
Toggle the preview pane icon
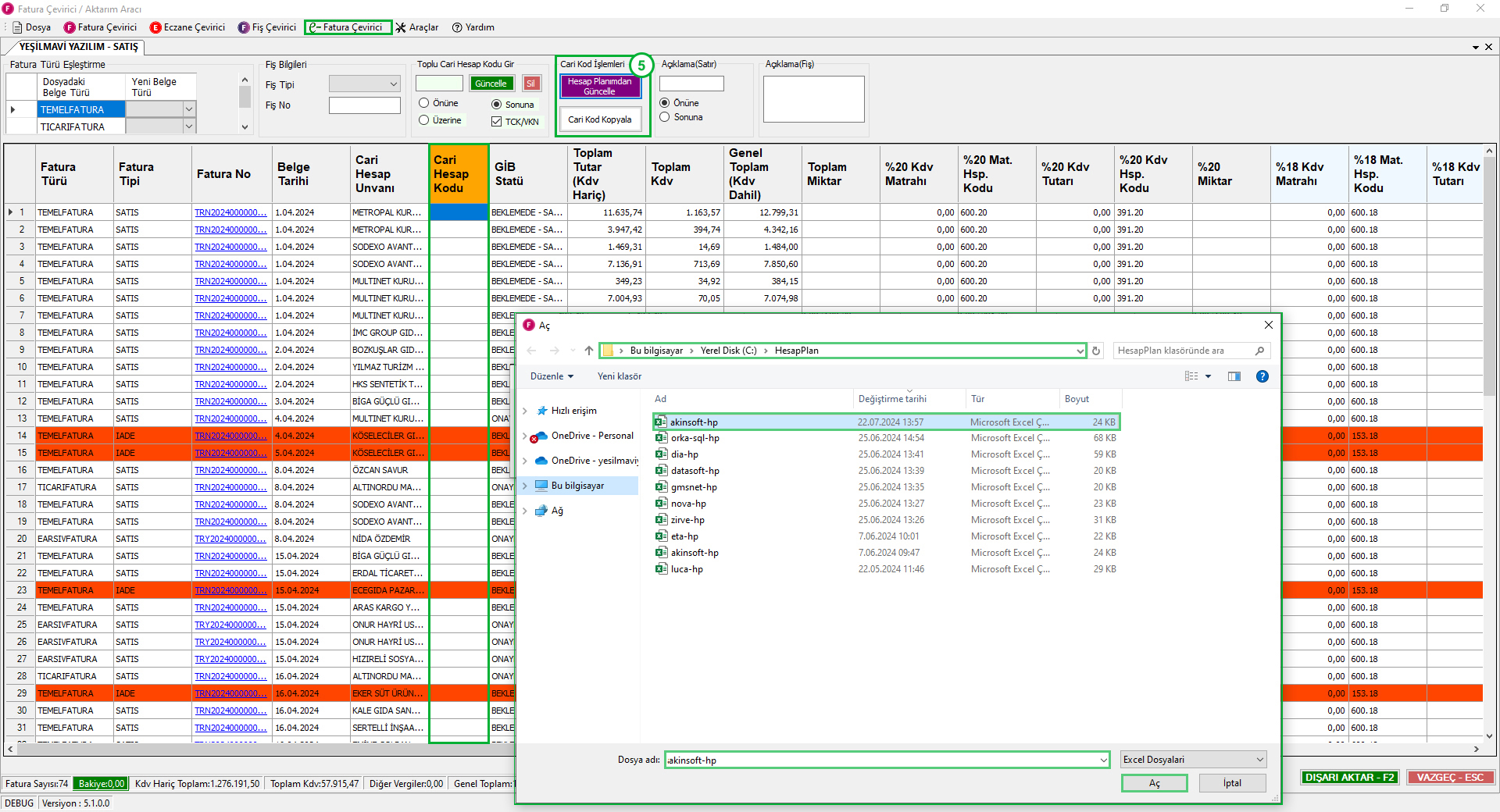(1234, 376)
